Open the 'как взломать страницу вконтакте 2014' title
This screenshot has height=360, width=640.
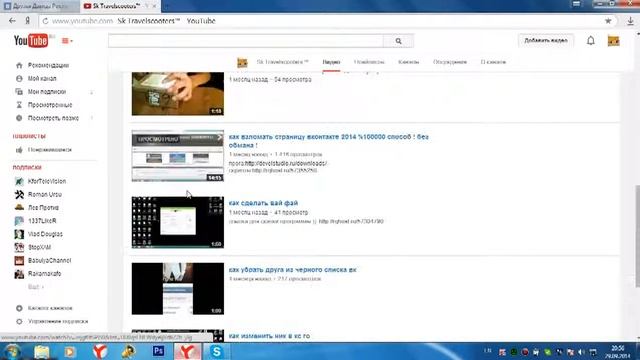click(x=329, y=141)
